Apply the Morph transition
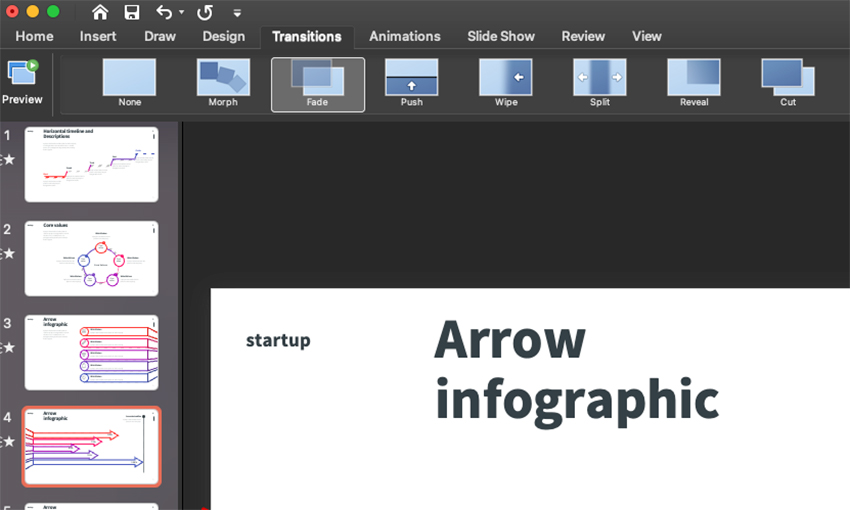The image size is (850, 510). [223, 83]
